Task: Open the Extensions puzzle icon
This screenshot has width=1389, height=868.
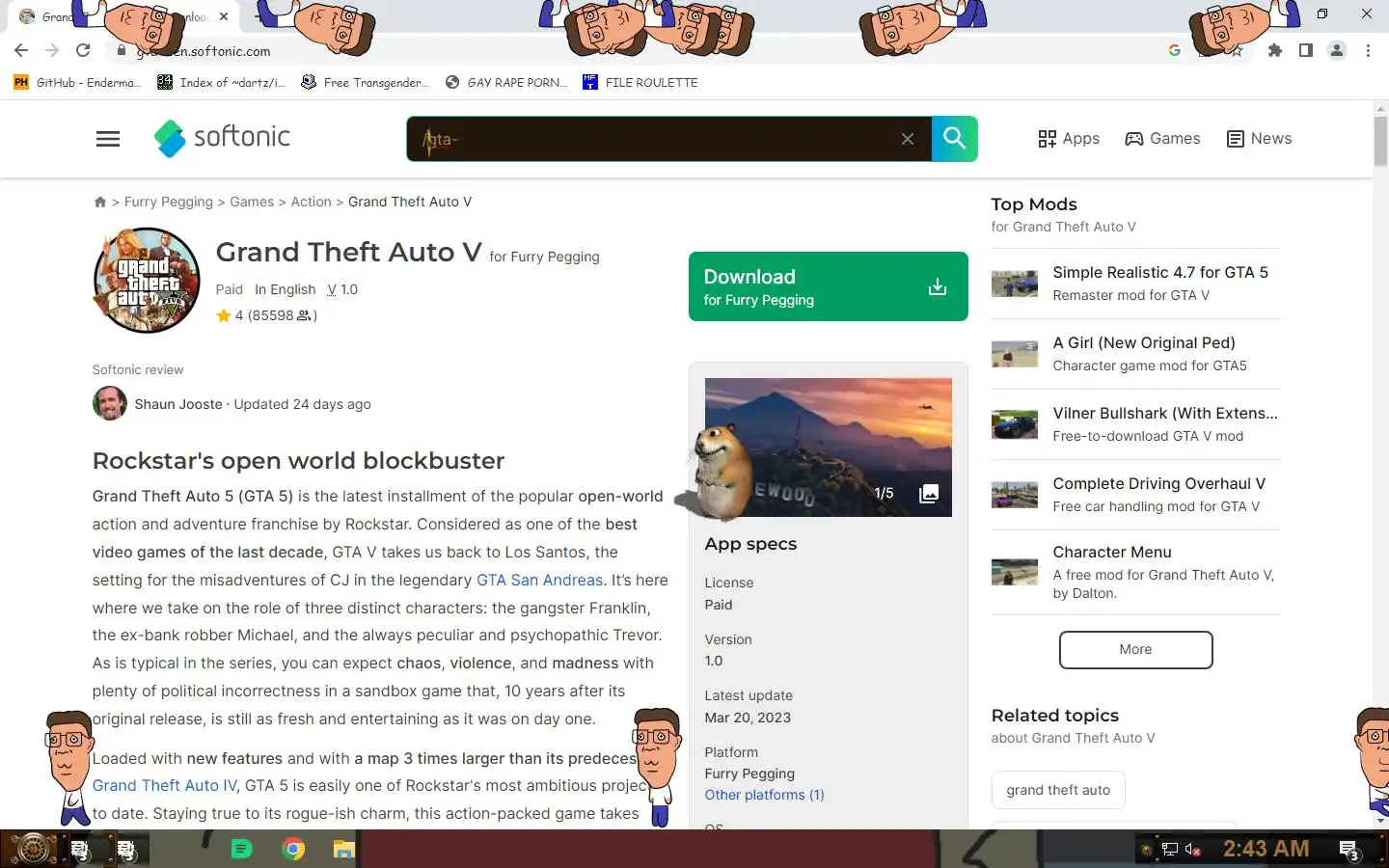Action: tap(1275, 50)
